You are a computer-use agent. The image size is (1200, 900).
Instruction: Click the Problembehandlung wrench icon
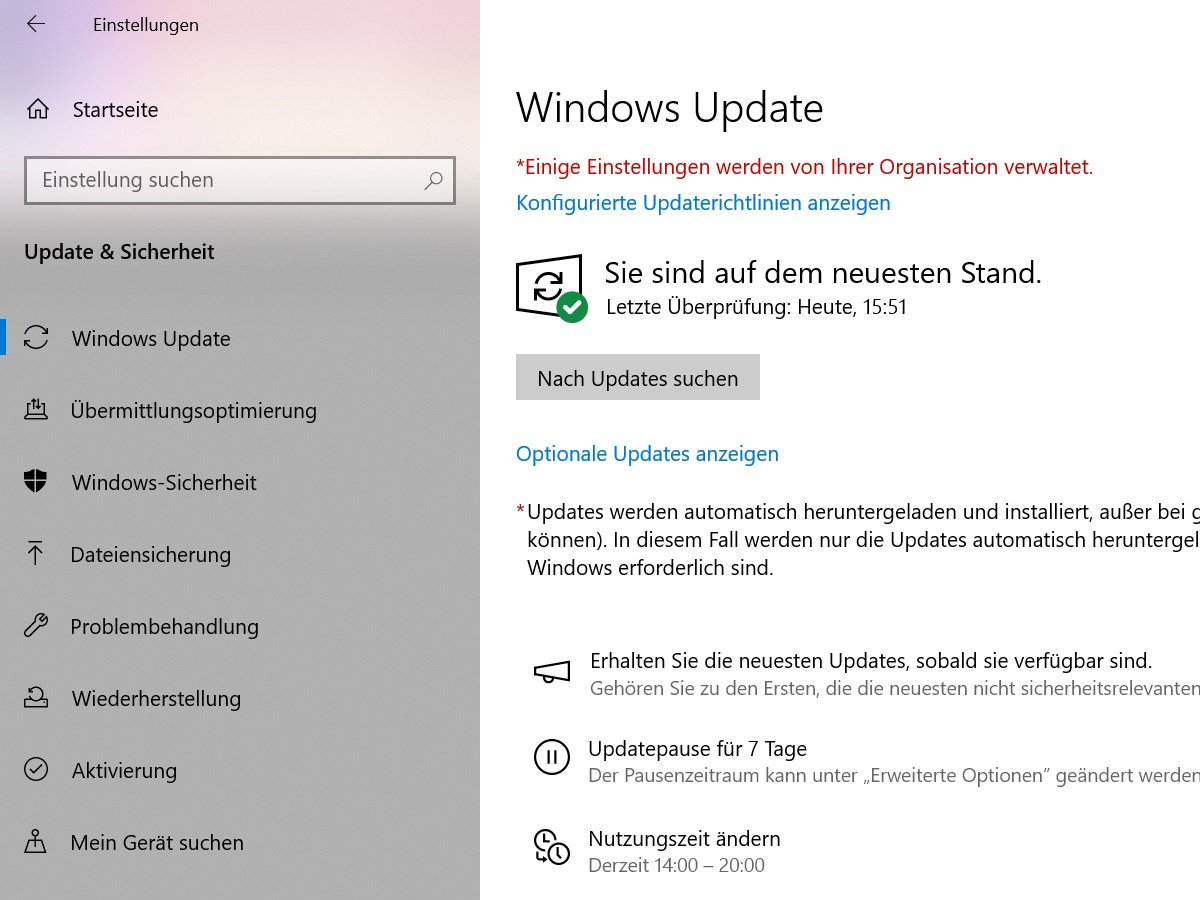(36, 626)
